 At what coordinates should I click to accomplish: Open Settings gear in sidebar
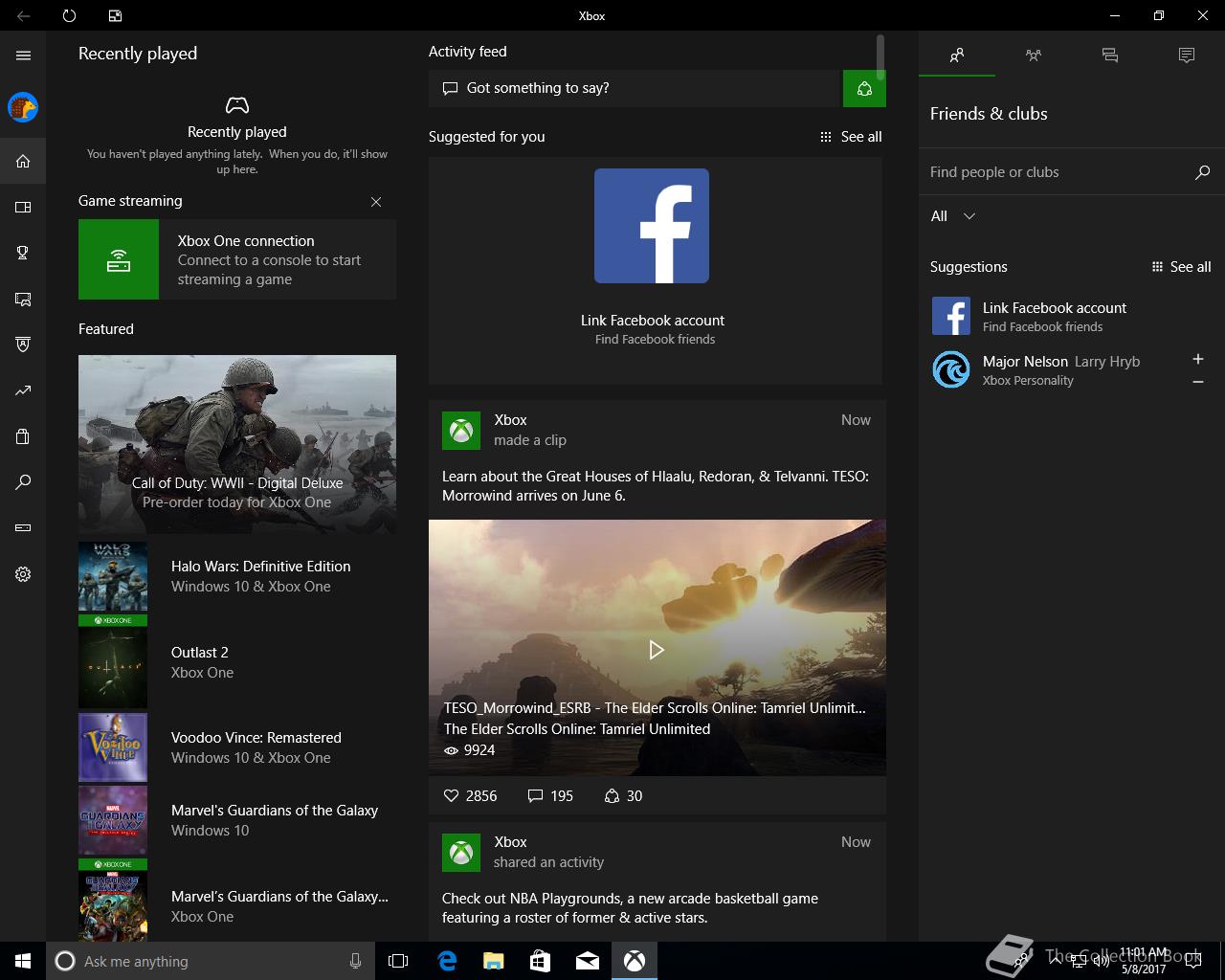[x=23, y=574]
